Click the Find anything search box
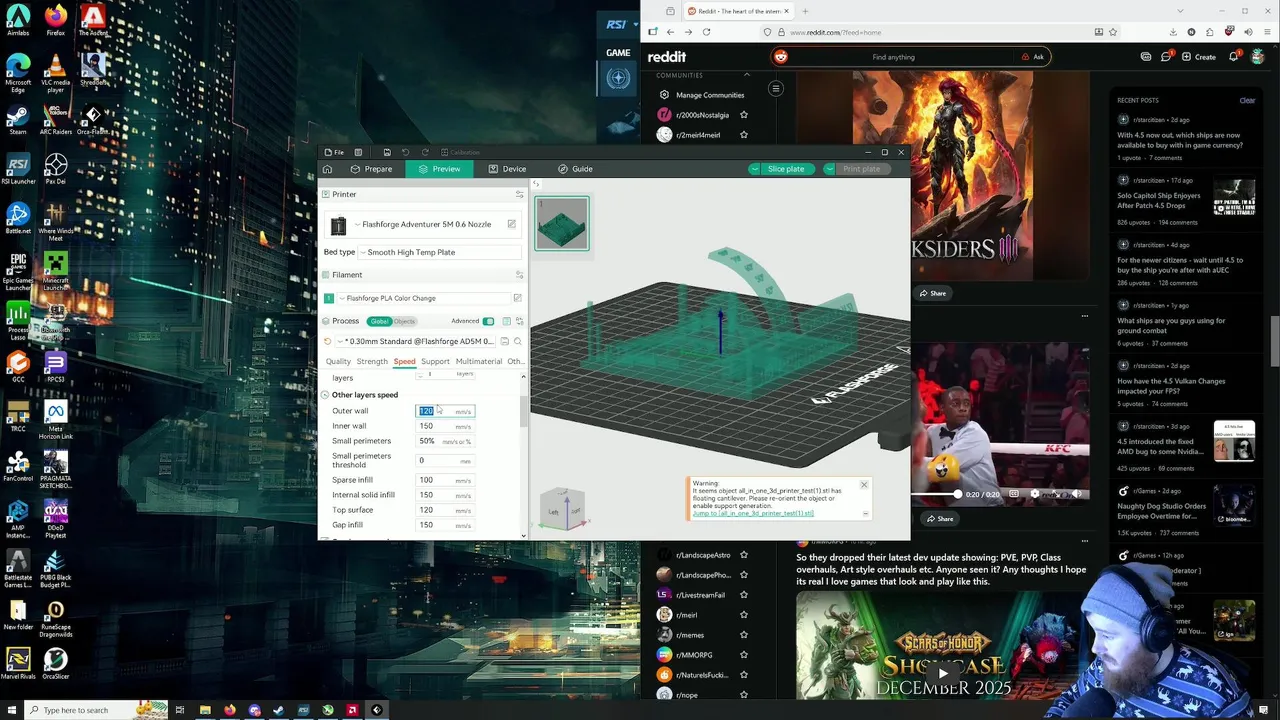This screenshot has width=1280, height=720. coord(893,57)
